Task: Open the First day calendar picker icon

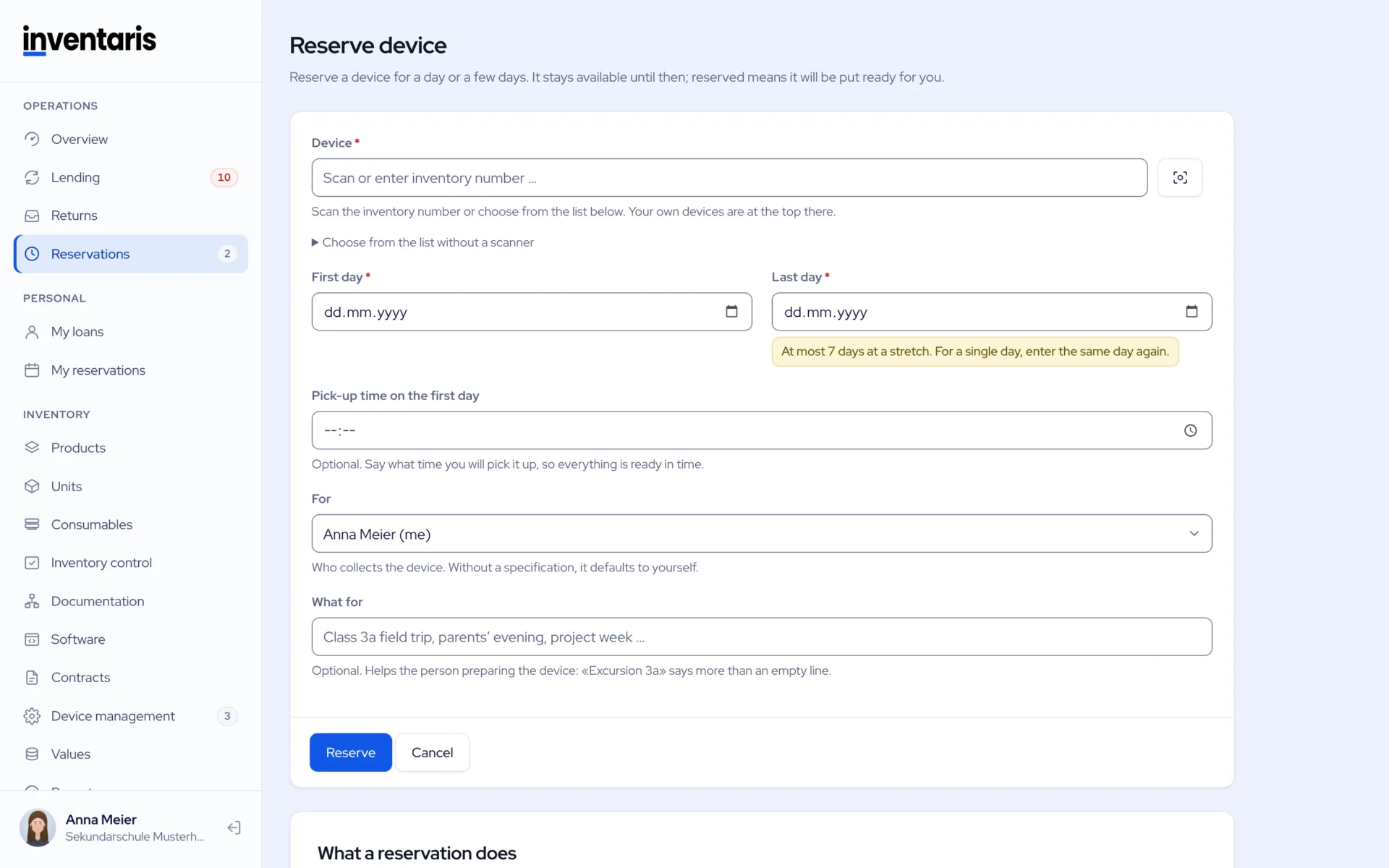Action: (x=731, y=311)
